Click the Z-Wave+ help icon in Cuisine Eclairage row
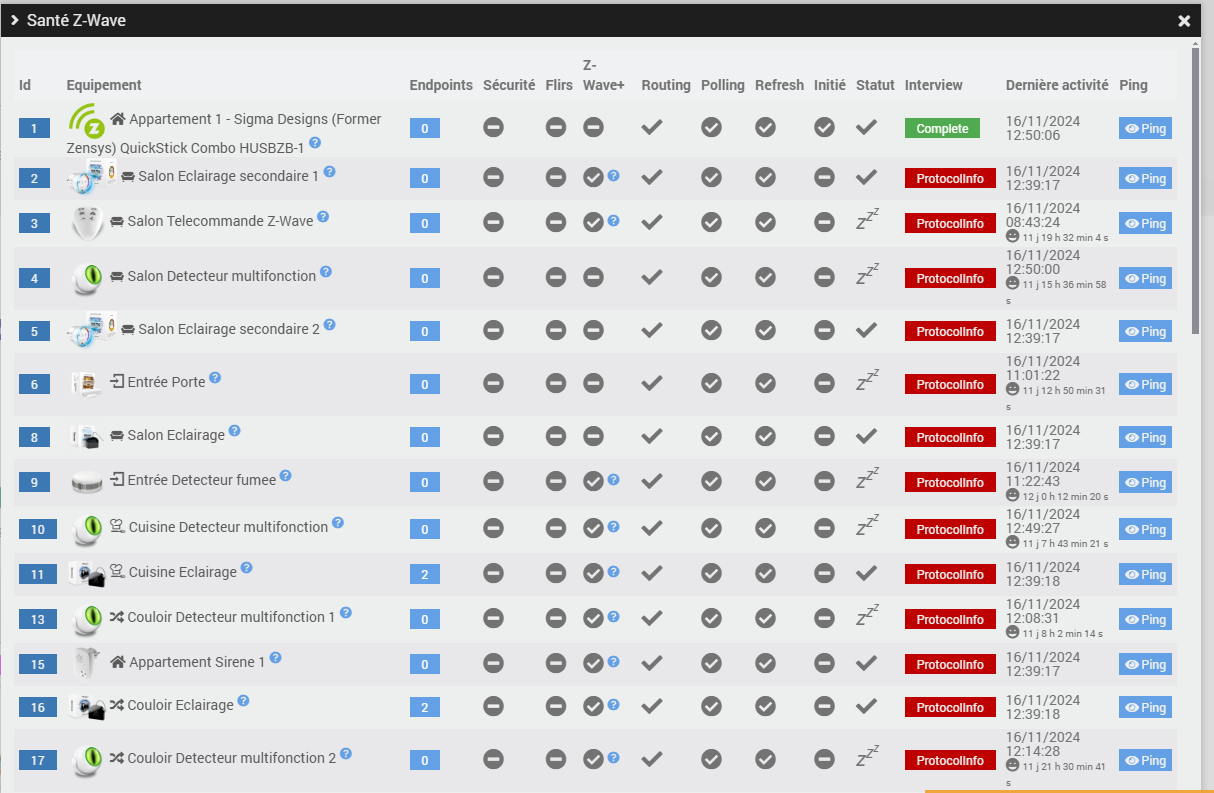 click(x=613, y=572)
